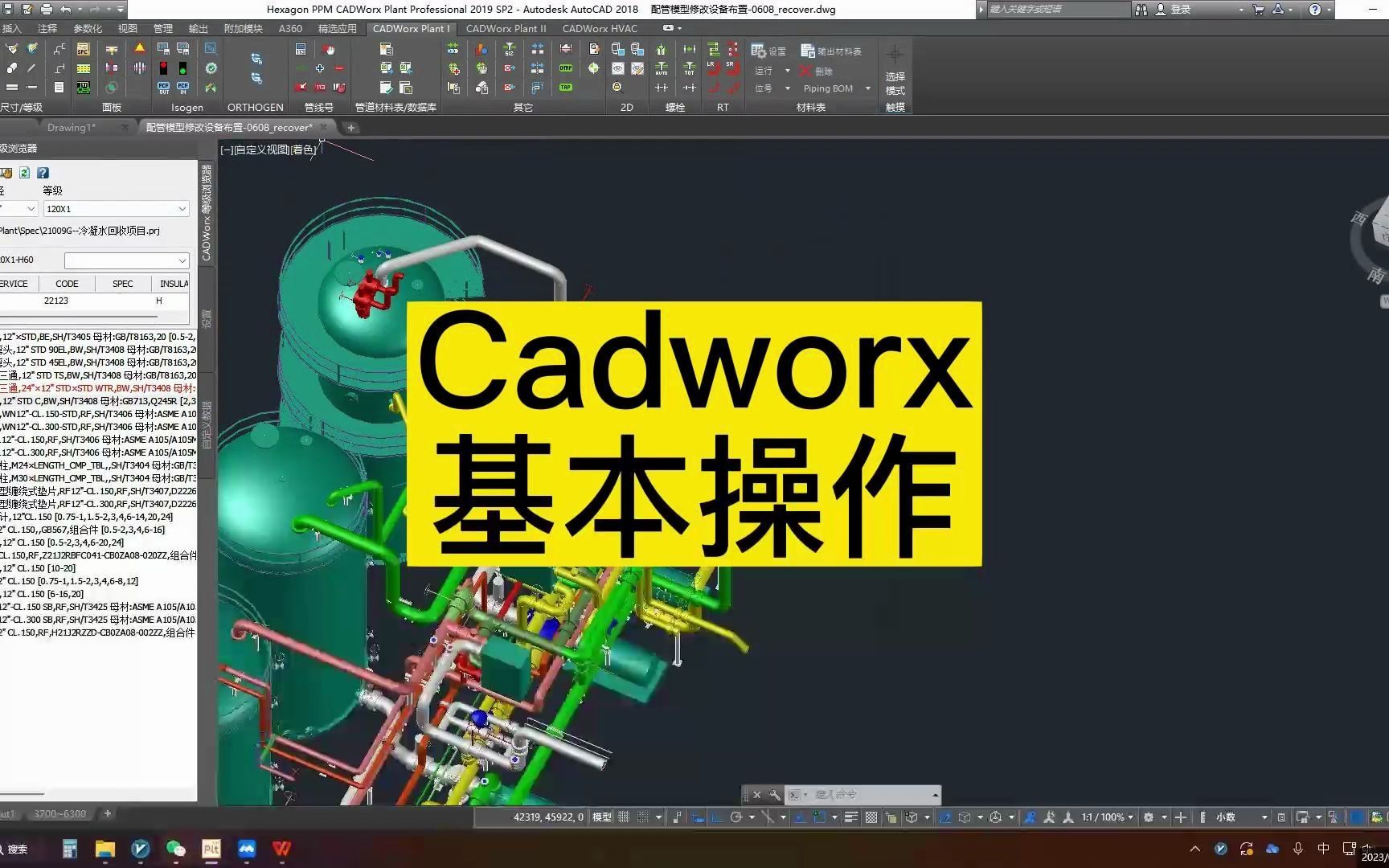Screen dimensions: 1389x868
Task: Click the 删除 delete BOM button
Action: [816, 71]
